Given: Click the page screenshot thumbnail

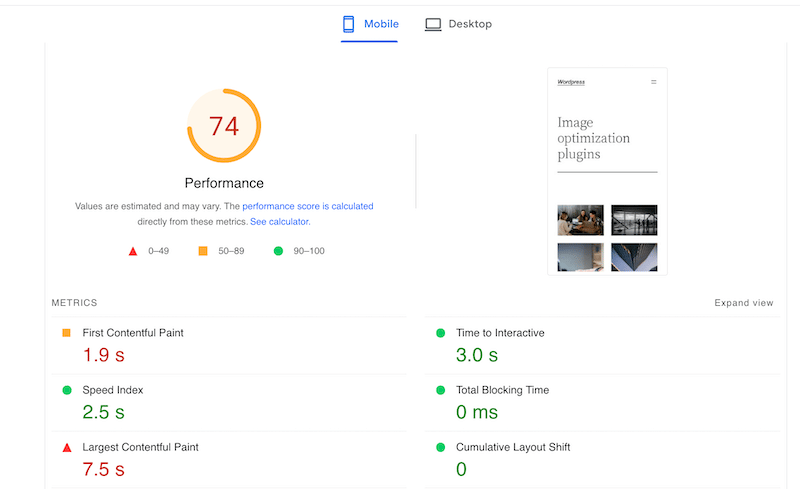Looking at the screenshot, I should tap(607, 172).
